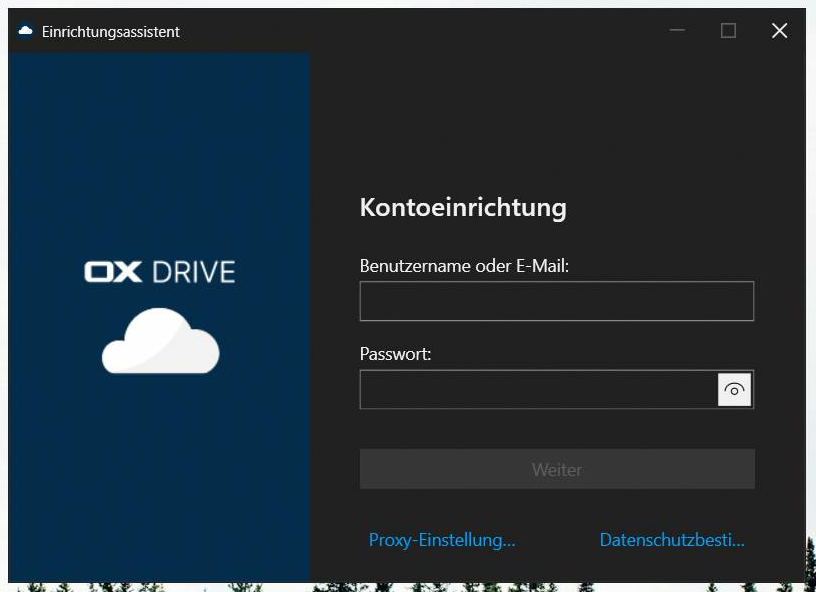Minimize the Einrichtungsassistent window

(678, 31)
